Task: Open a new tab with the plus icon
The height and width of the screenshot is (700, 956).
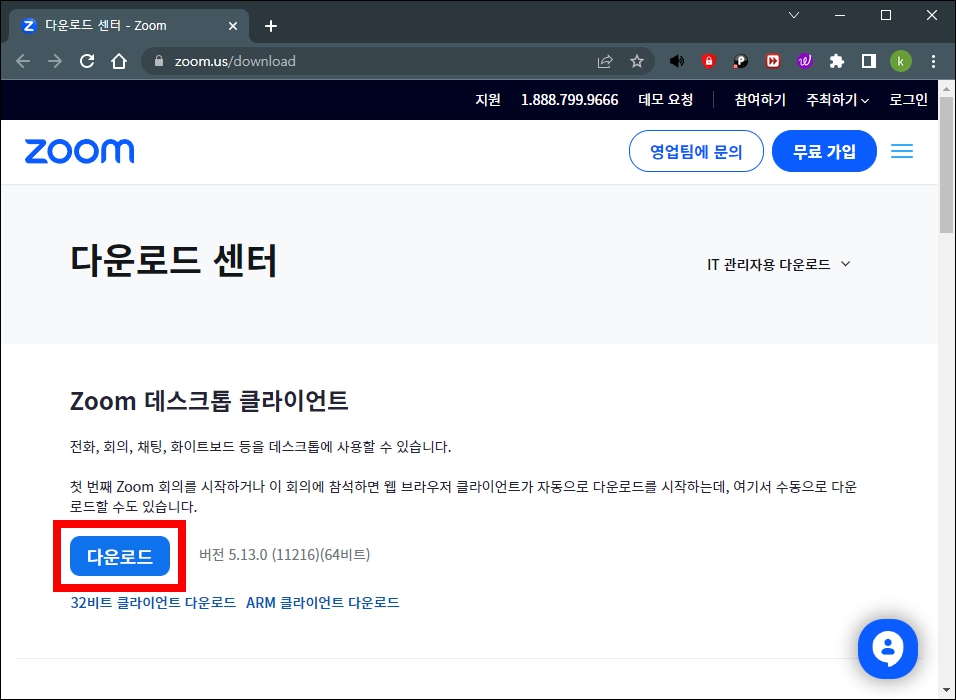Action: (271, 26)
